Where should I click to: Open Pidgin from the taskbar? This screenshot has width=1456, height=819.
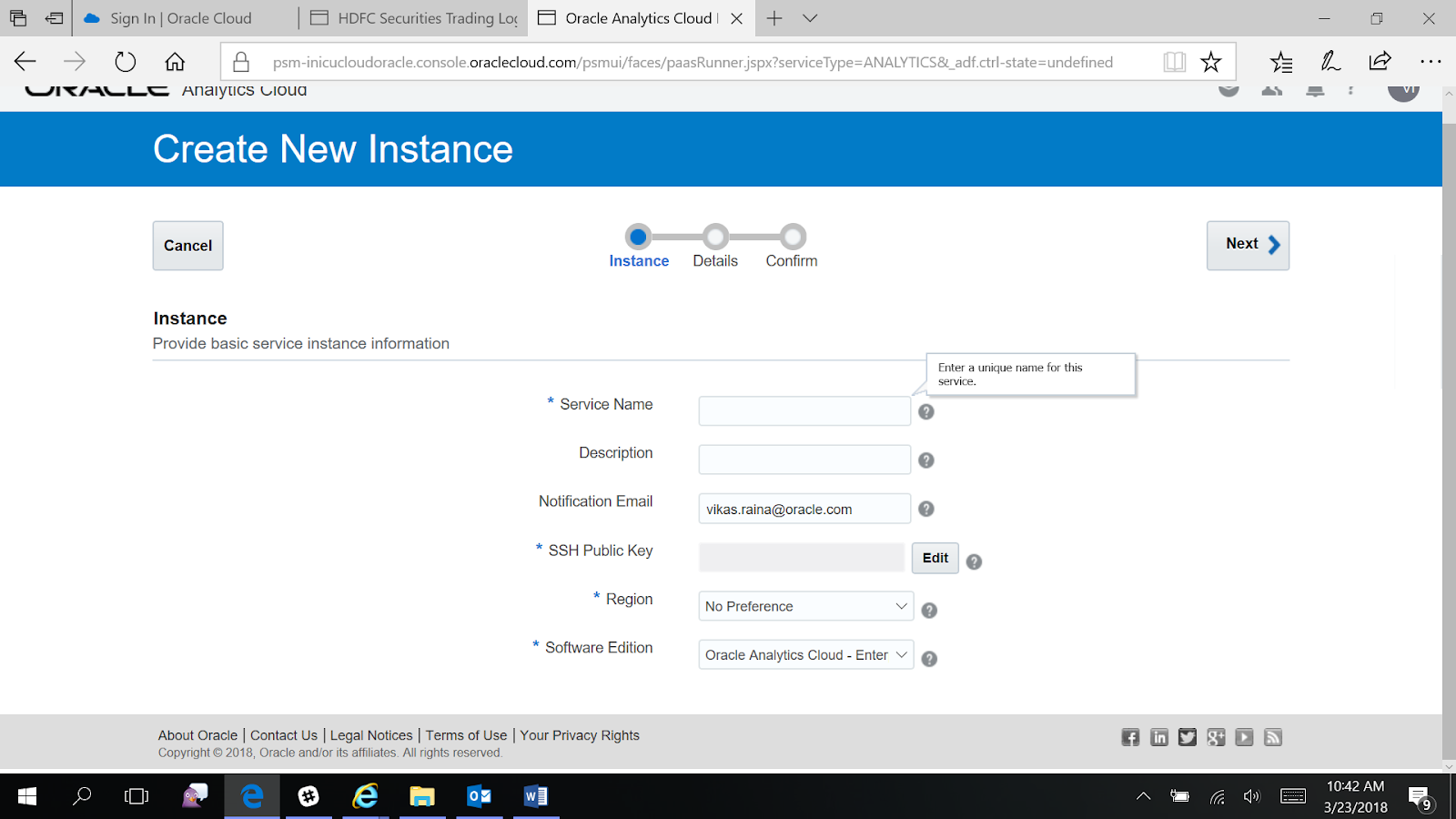(x=195, y=796)
